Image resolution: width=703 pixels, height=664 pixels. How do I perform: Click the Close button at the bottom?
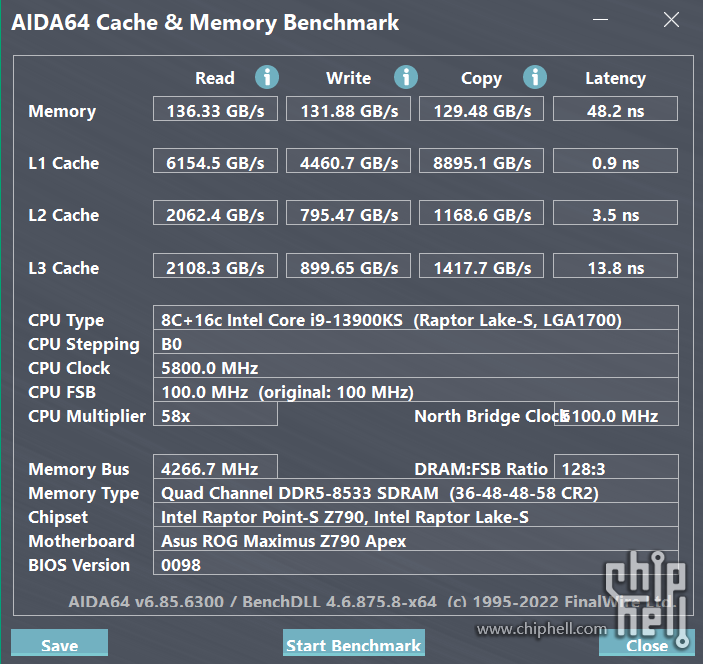point(647,643)
